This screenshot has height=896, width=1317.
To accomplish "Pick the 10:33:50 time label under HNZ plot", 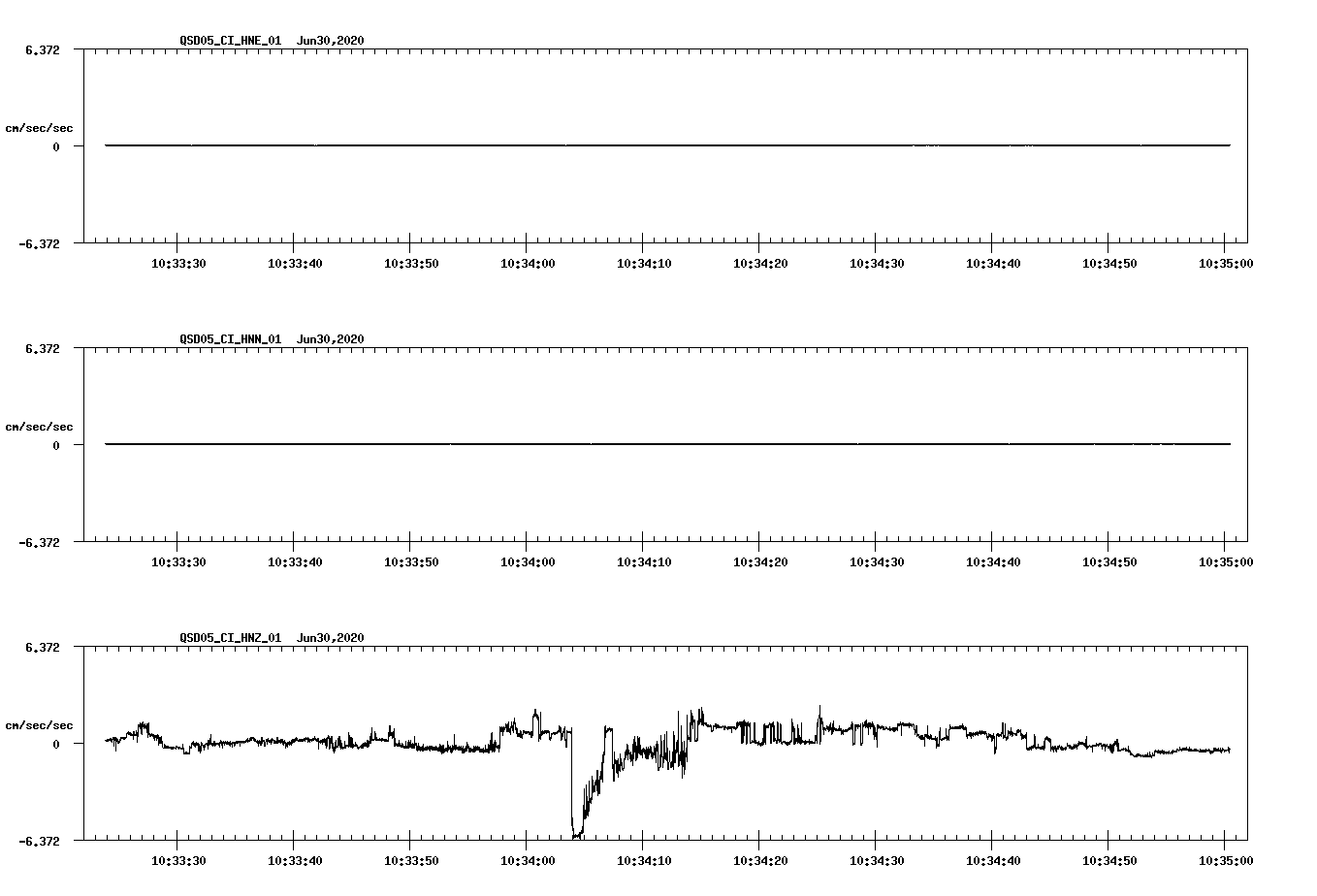I will 411,861.
